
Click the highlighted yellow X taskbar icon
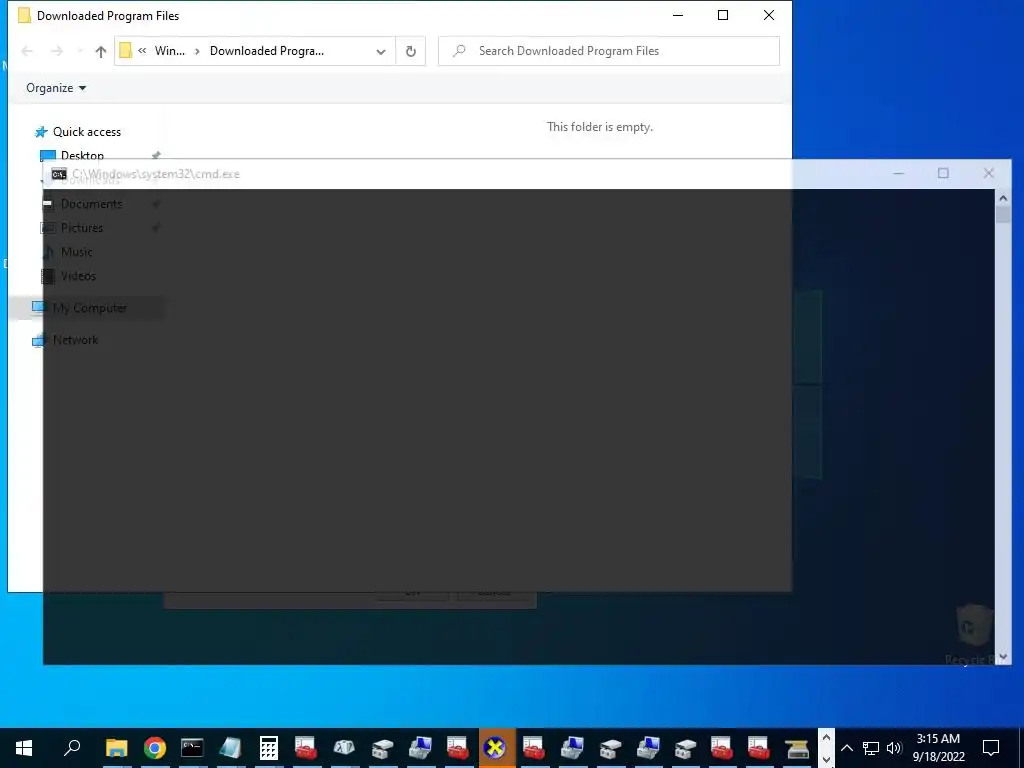(496, 748)
